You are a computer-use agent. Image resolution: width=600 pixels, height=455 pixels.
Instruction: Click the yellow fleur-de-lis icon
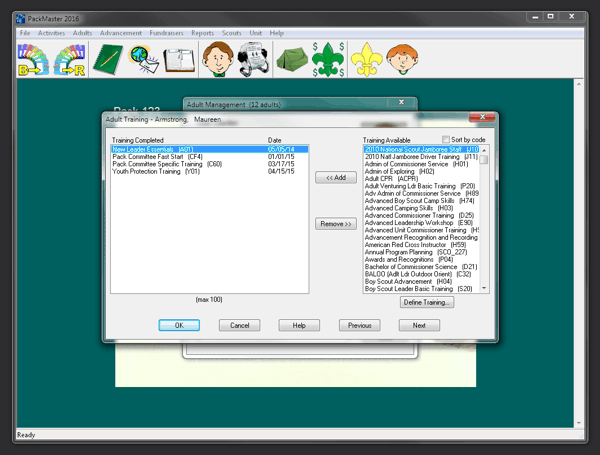pos(367,59)
